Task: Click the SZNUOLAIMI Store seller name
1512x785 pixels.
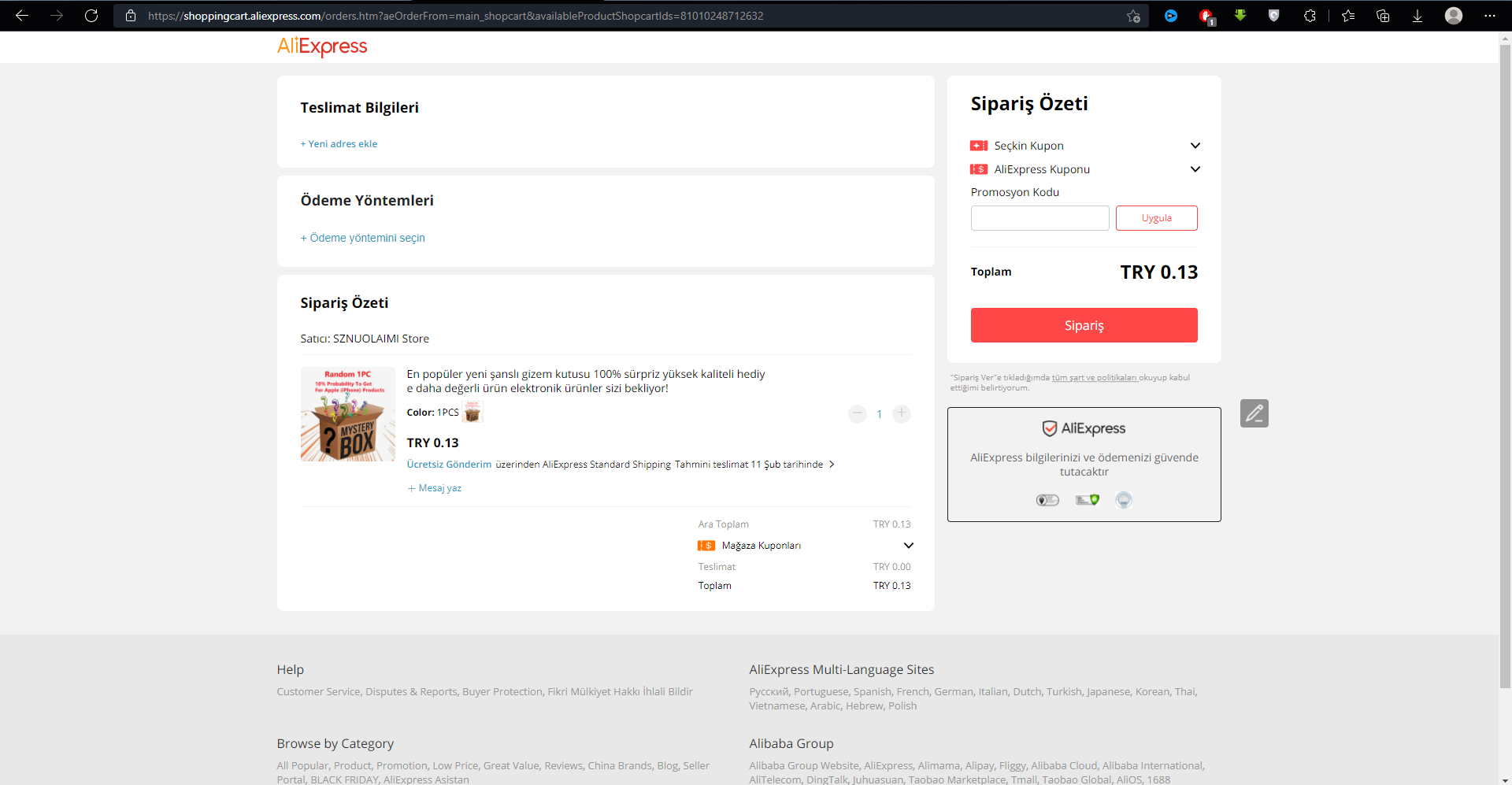Action: pyautogui.click(x=381, y=339)
